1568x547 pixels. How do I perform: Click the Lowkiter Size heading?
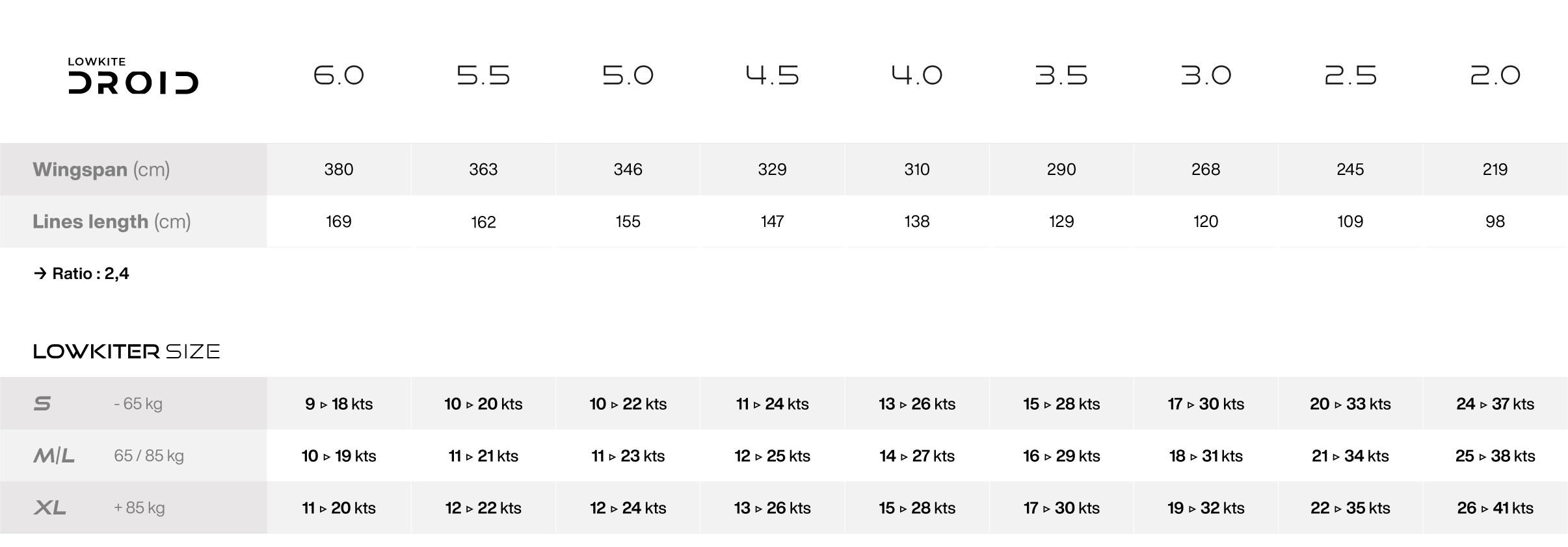coord(126,352)
